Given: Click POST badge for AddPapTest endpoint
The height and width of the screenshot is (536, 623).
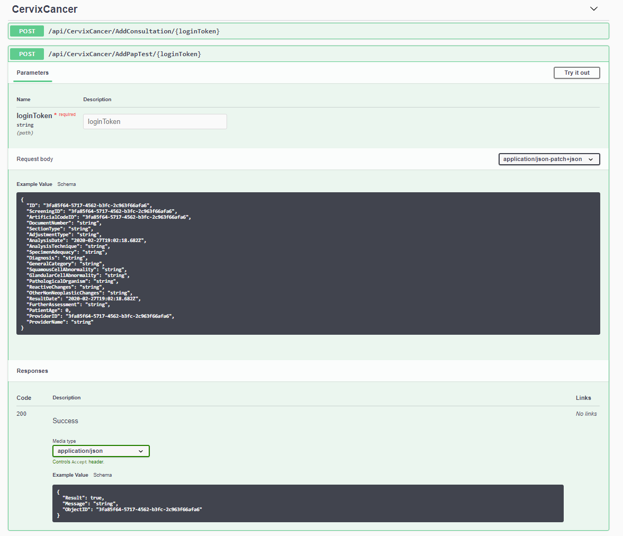Looking at the screenshot, I should (x=27, y=54).
